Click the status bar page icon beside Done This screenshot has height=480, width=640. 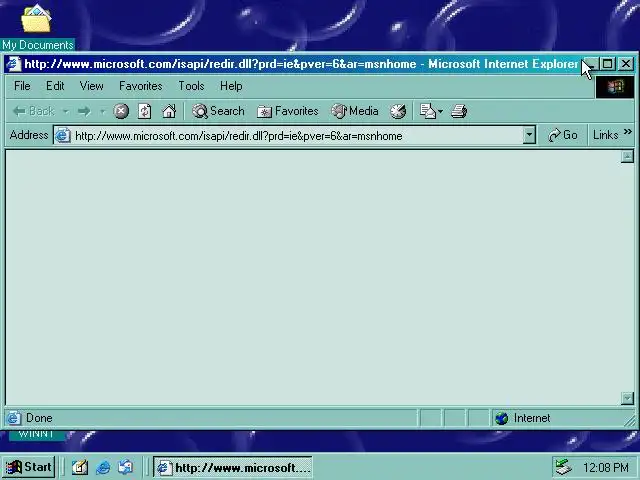(x=13, y=418)
